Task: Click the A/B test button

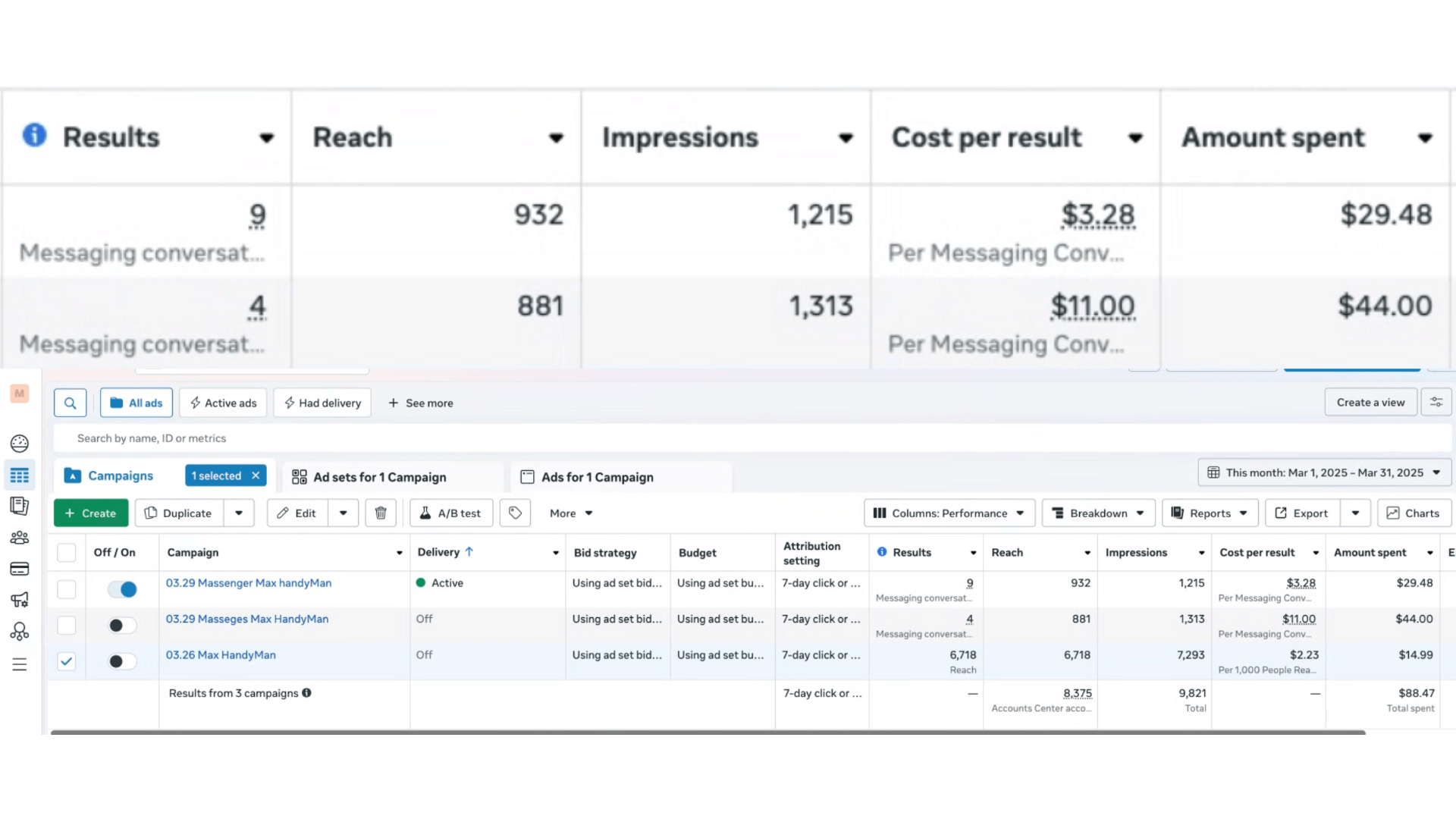Action: tap(450, 513)
